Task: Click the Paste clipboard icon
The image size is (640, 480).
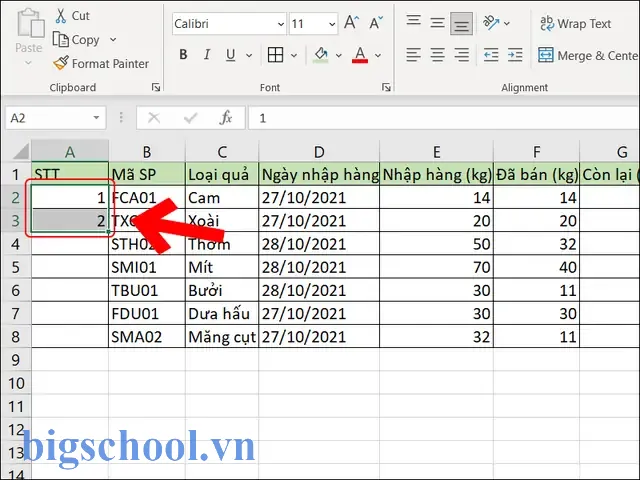Action: pos(29,24)
